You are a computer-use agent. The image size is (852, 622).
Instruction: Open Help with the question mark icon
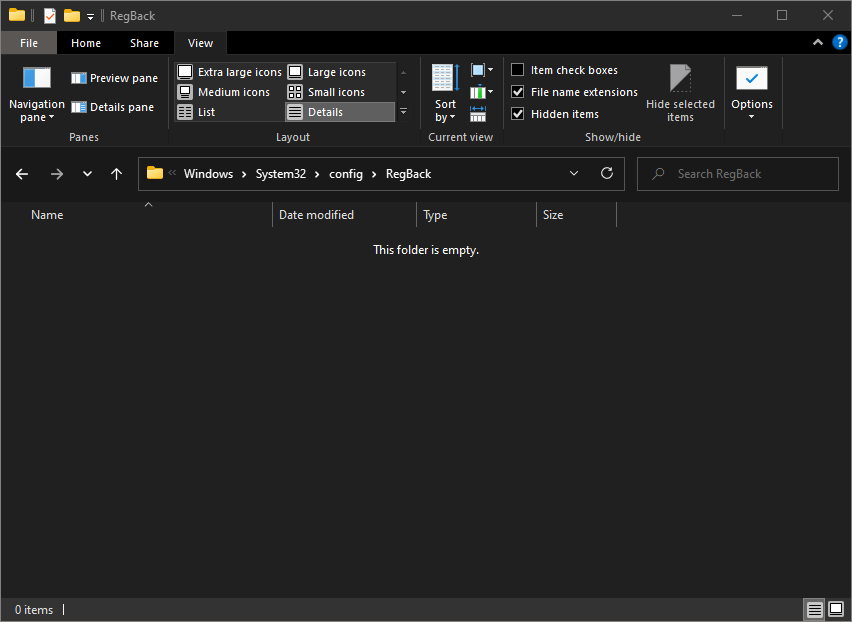point(840,42)
